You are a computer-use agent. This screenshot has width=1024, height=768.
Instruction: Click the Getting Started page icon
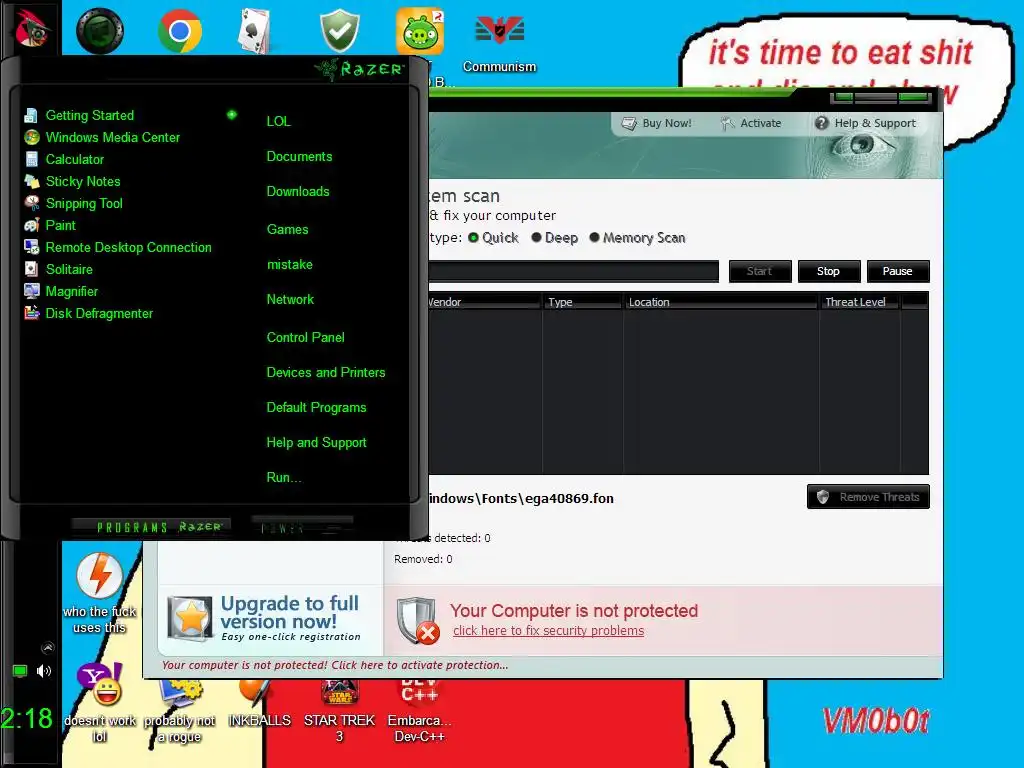tap(31, 116)
